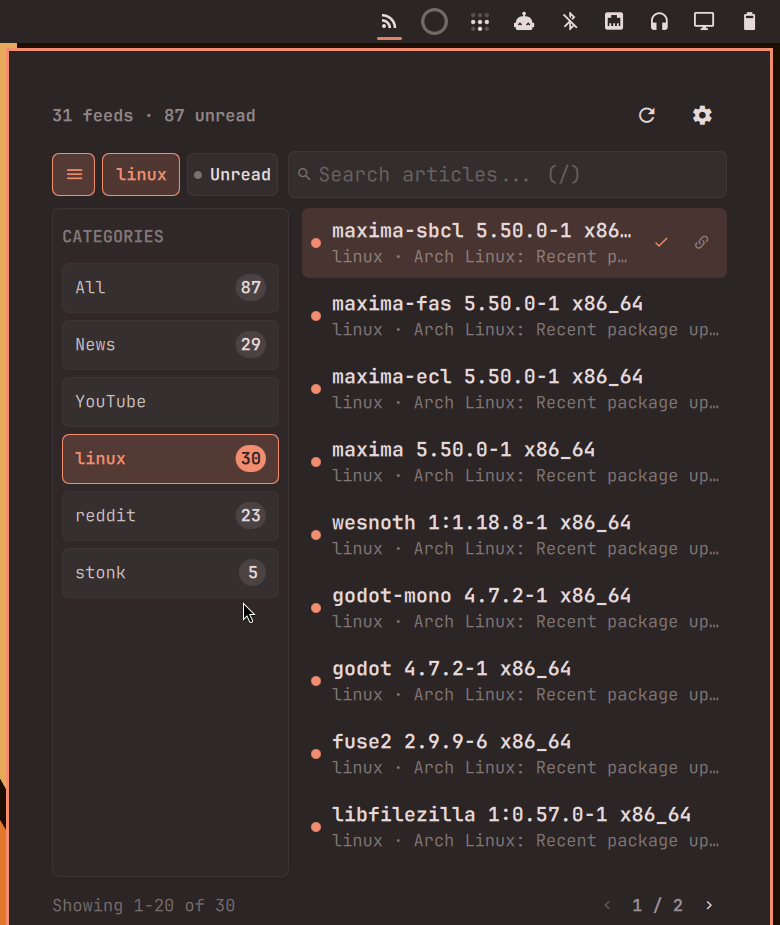Viewport: 780px width, 925px height.
Task: Open feed reader settings gear
Action: (702, 115)
